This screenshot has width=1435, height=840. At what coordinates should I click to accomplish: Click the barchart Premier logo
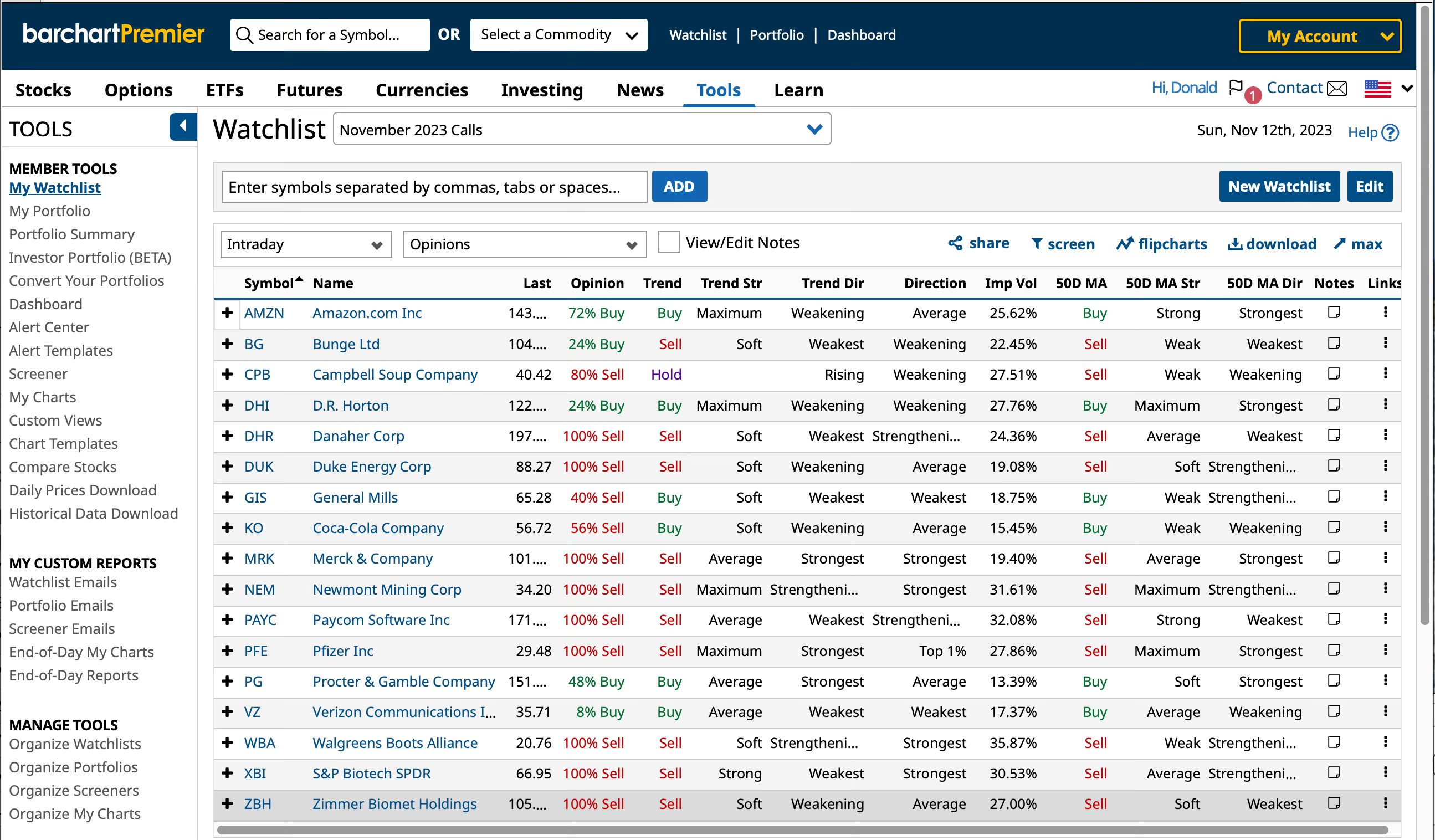tap(114, 34)
